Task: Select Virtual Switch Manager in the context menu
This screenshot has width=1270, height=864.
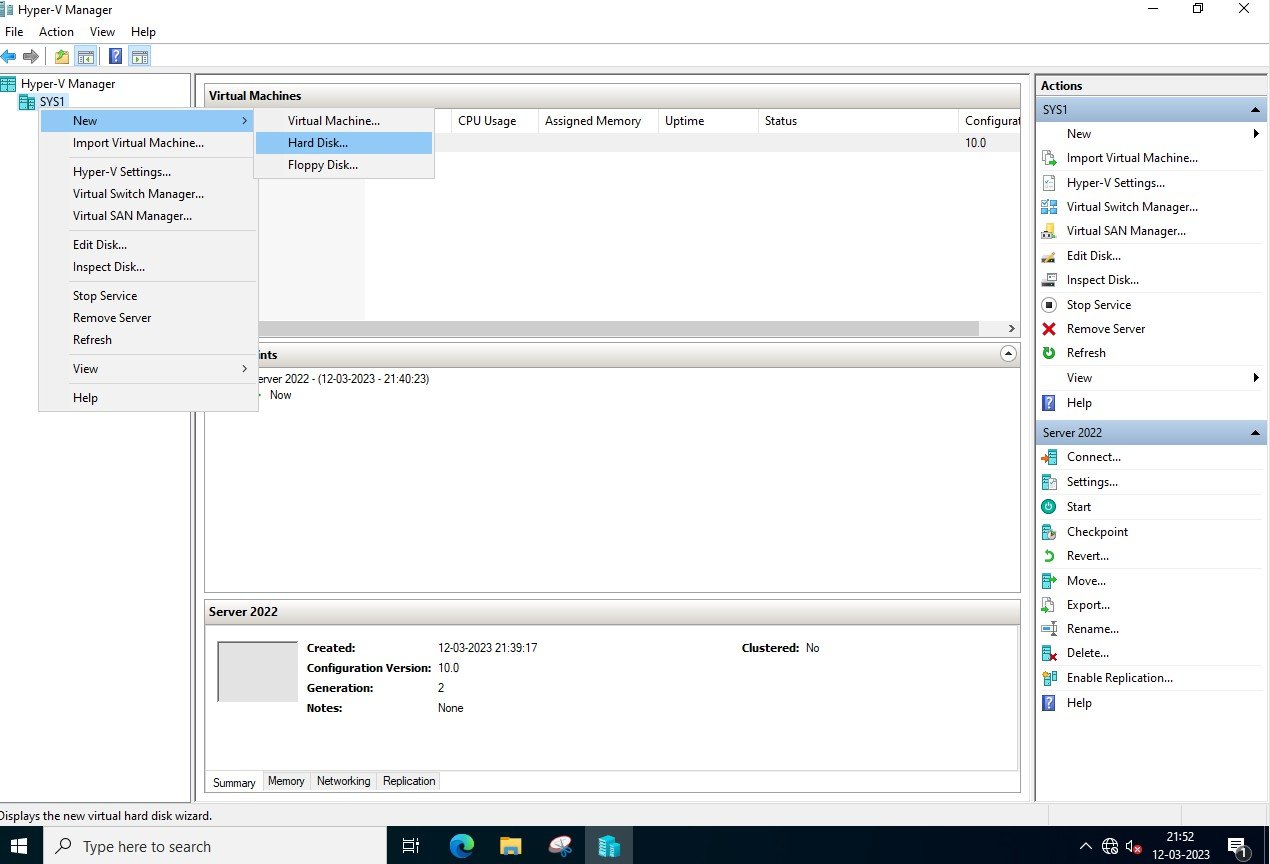Action: [148, 194]
